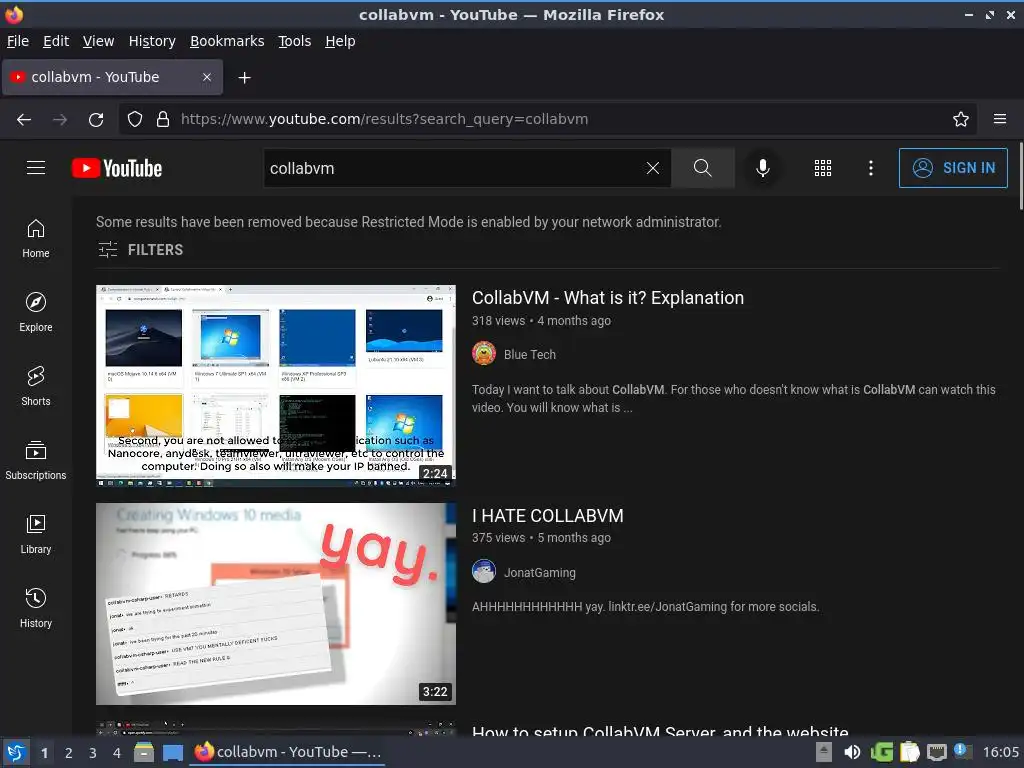The image size is (1024, 768).
Task: Go to Home in sidebar
Action: coord(36,238)
